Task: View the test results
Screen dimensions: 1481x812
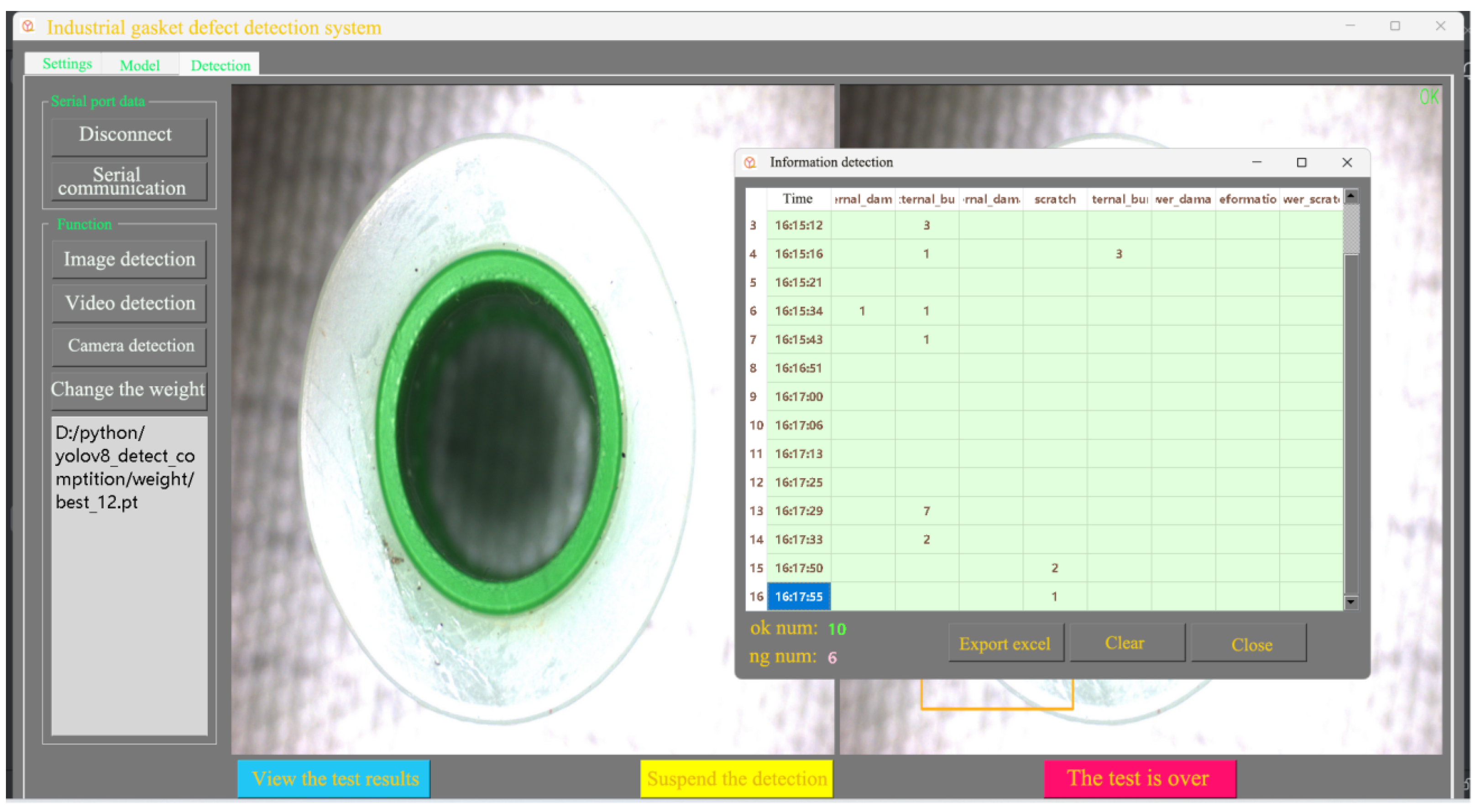Action: 334,778
